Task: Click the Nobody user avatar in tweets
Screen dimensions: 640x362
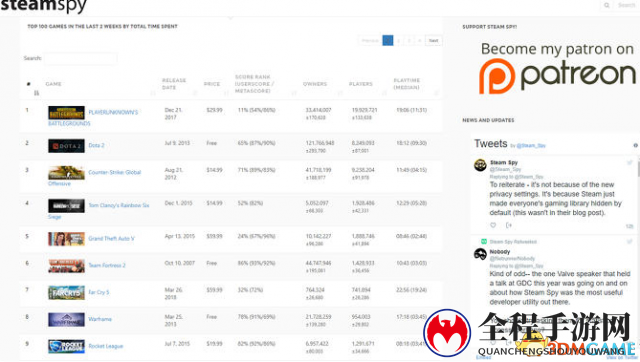Action: click(x=480, y=254)
